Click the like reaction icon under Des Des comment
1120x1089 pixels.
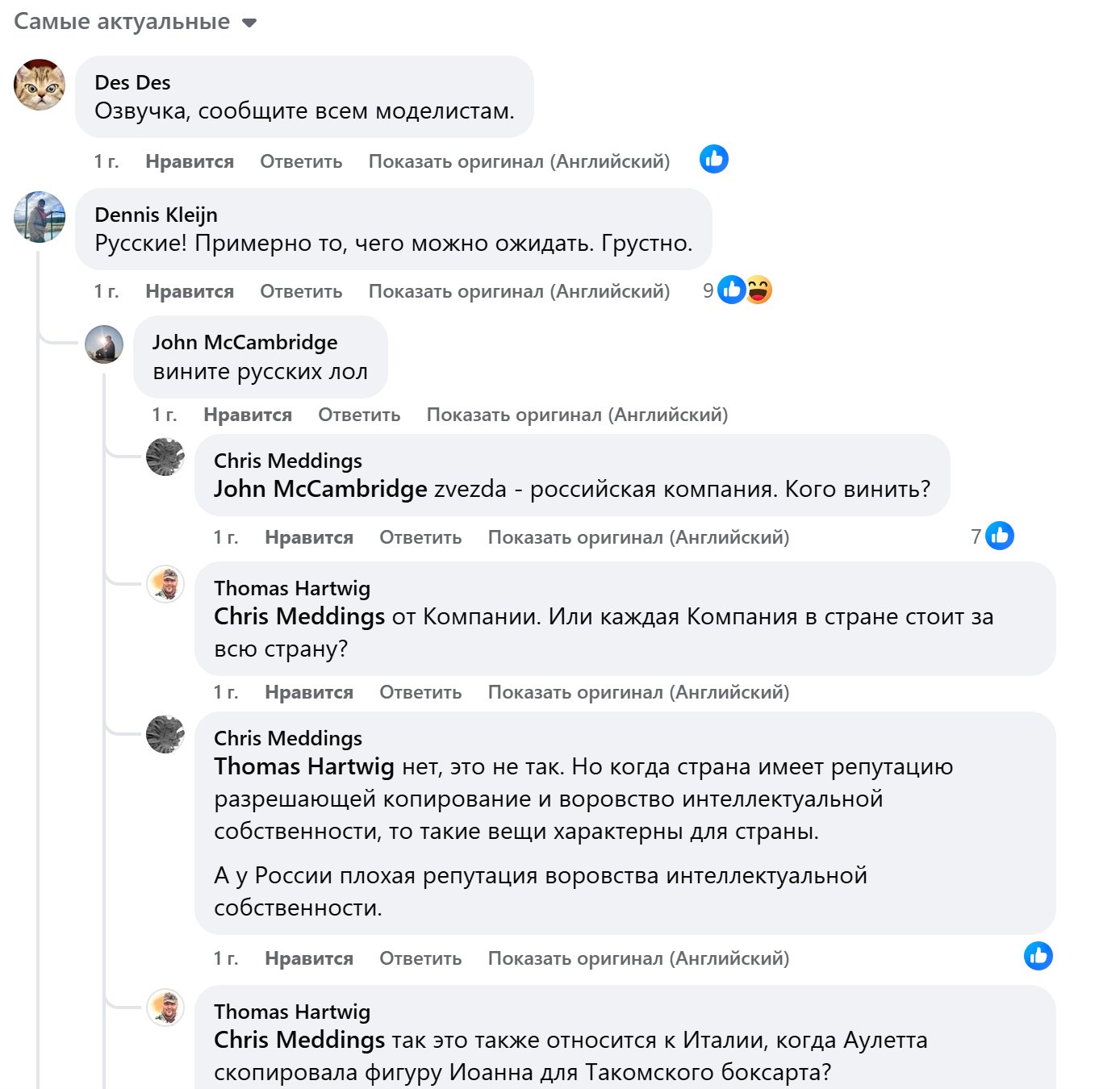point(714,160)
